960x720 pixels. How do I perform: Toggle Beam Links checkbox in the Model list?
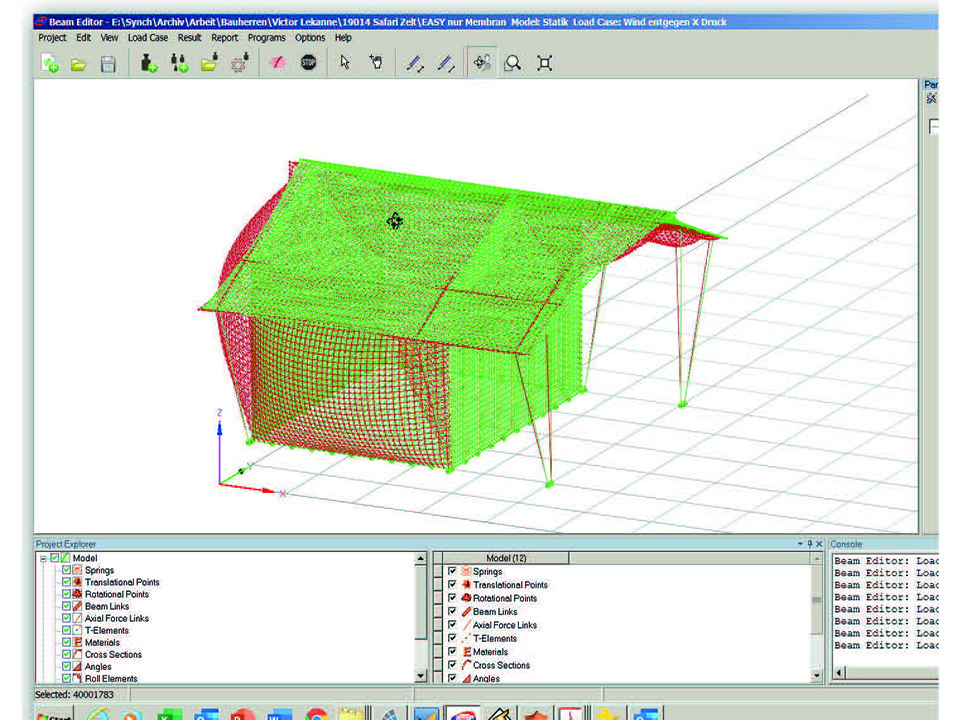click(x=452, y=611)
